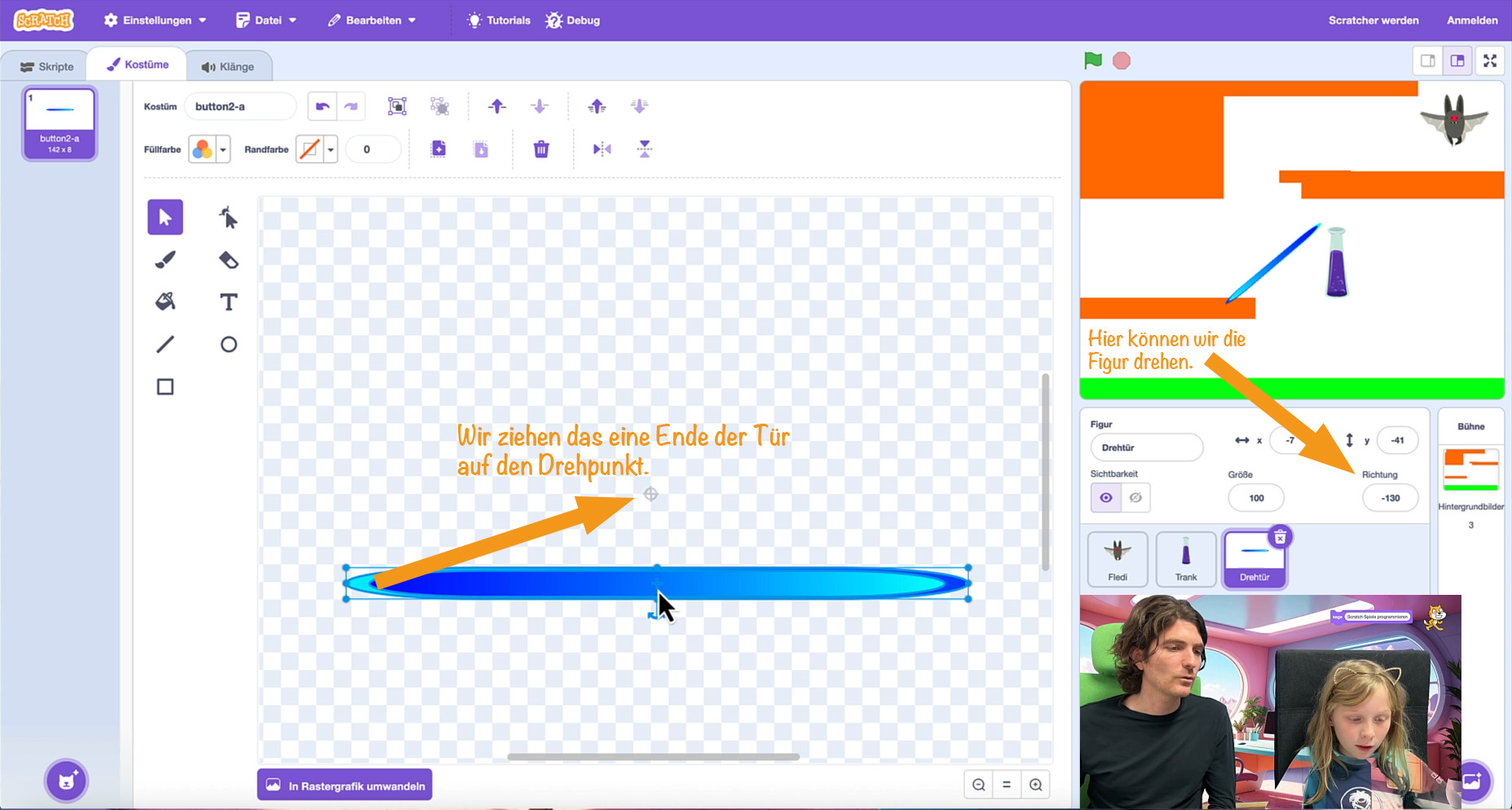Switch to small stage layout
This screenshot has width=1512, height=810.
[1428, 61]
